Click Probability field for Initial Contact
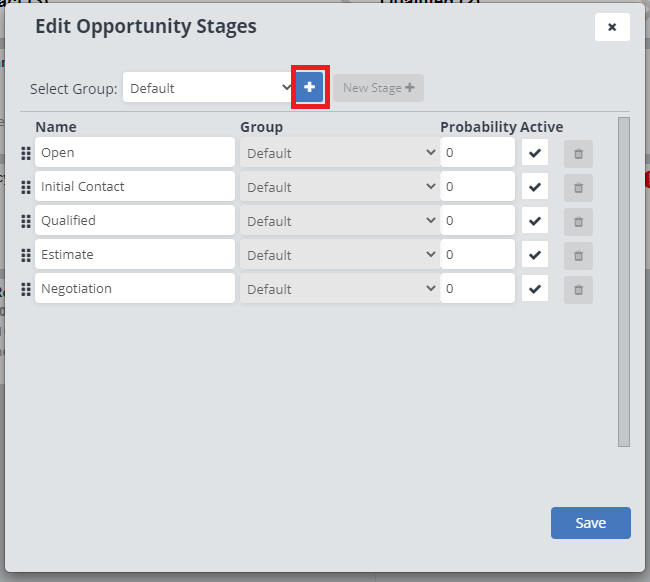 click(477, 187)
